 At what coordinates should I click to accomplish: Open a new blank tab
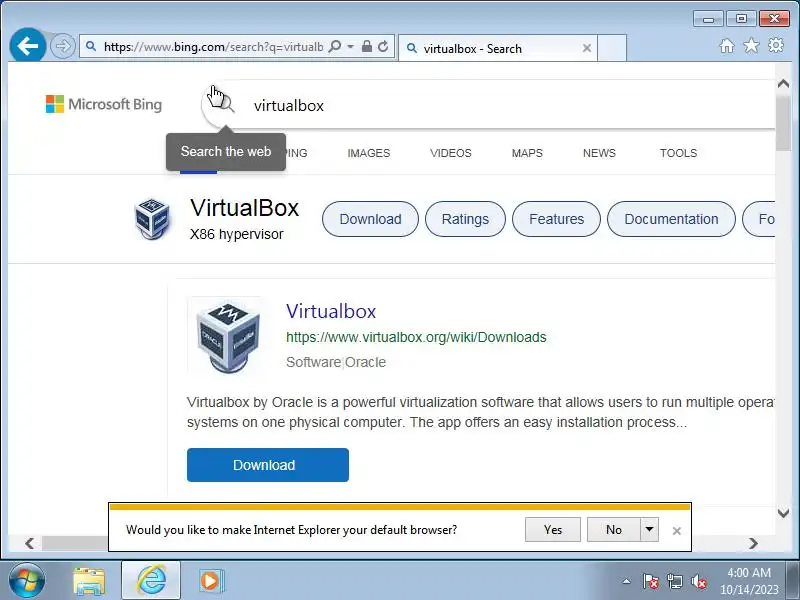(612, 48)
